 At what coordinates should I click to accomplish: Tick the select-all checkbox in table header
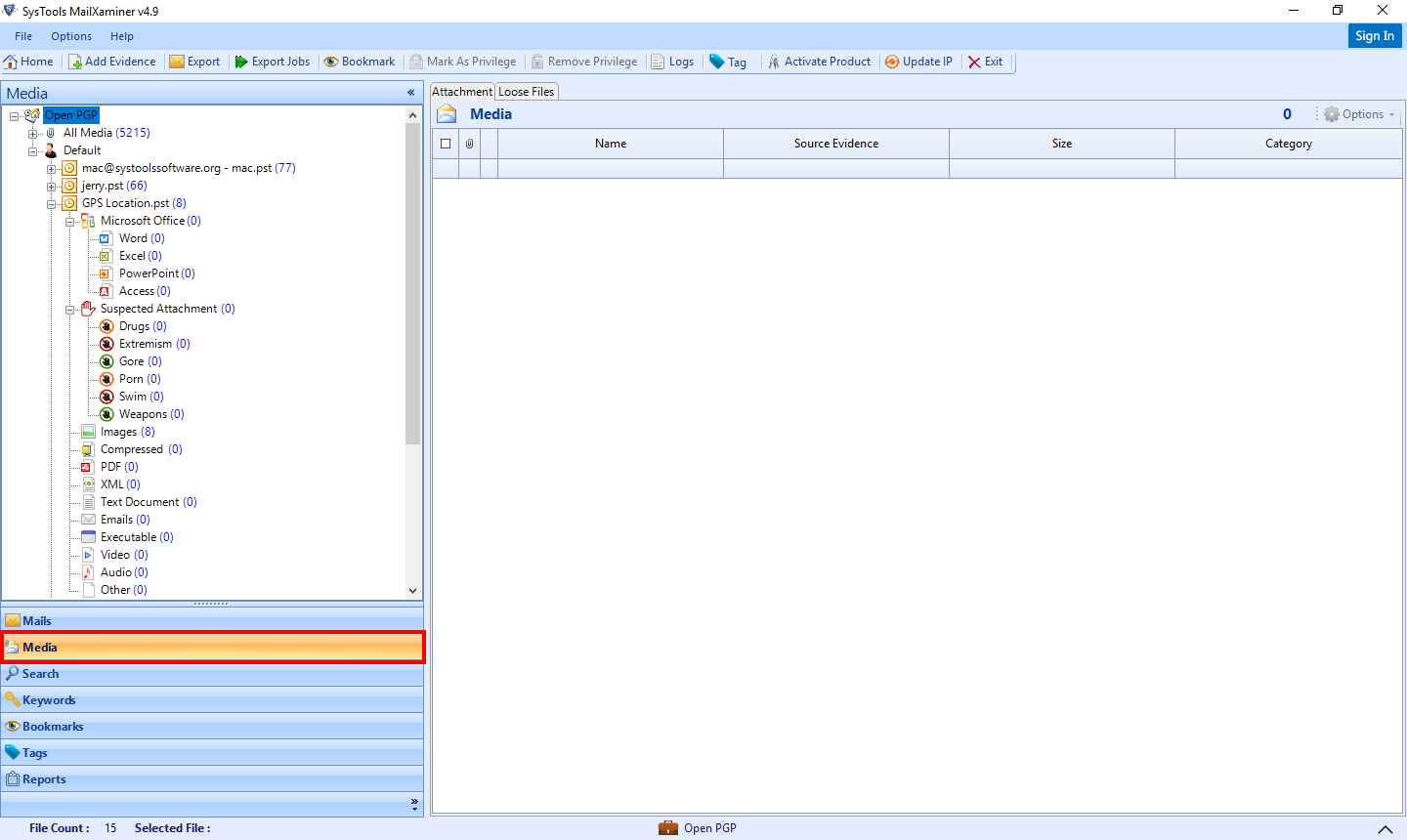click(446, 144)
